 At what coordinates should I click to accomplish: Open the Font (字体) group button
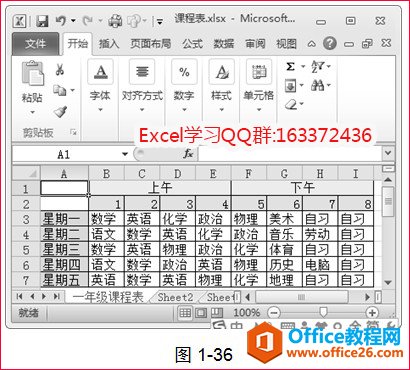tap(100, 86)
